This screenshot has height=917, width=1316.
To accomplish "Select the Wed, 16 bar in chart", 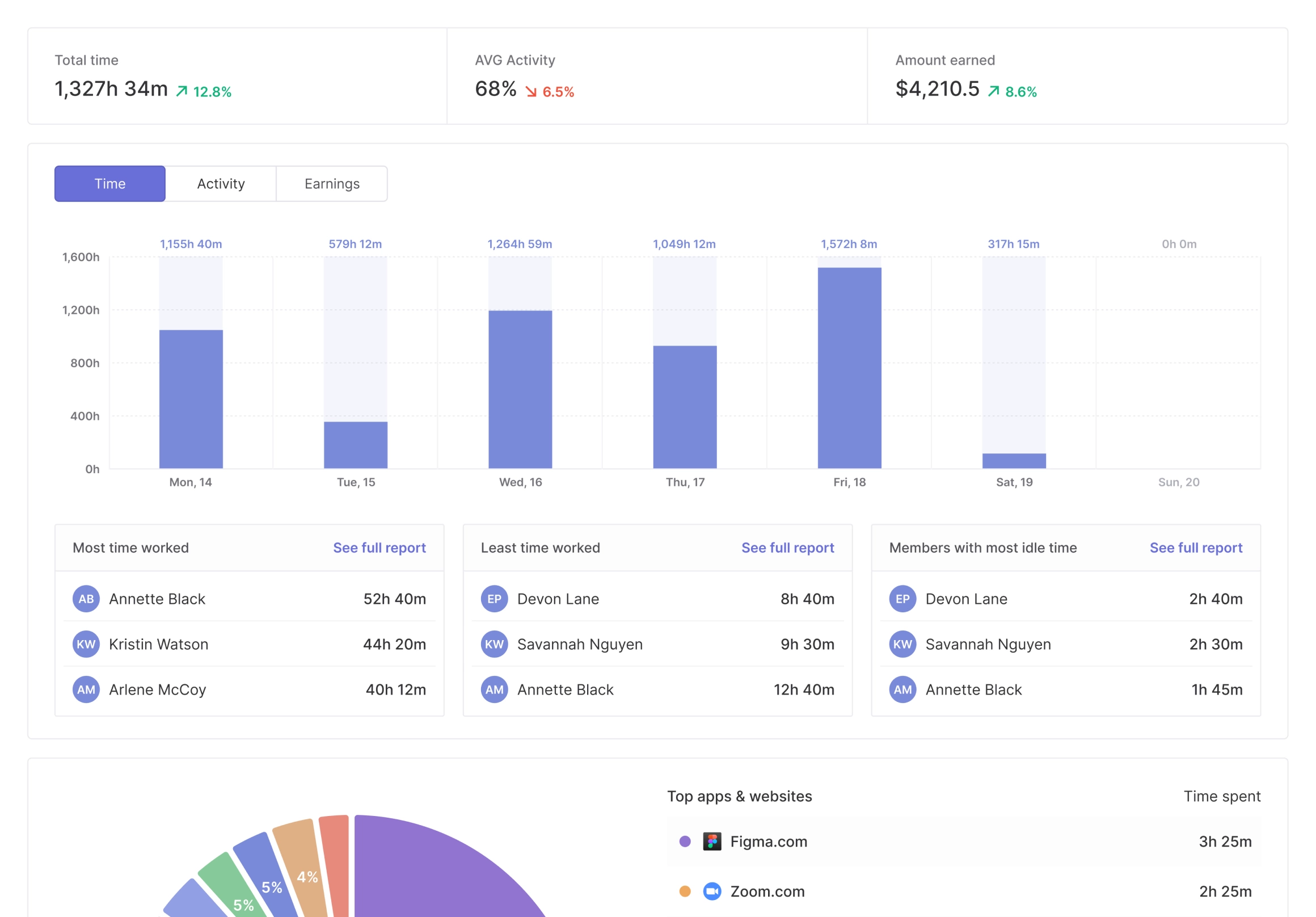I will pos(520,389).
